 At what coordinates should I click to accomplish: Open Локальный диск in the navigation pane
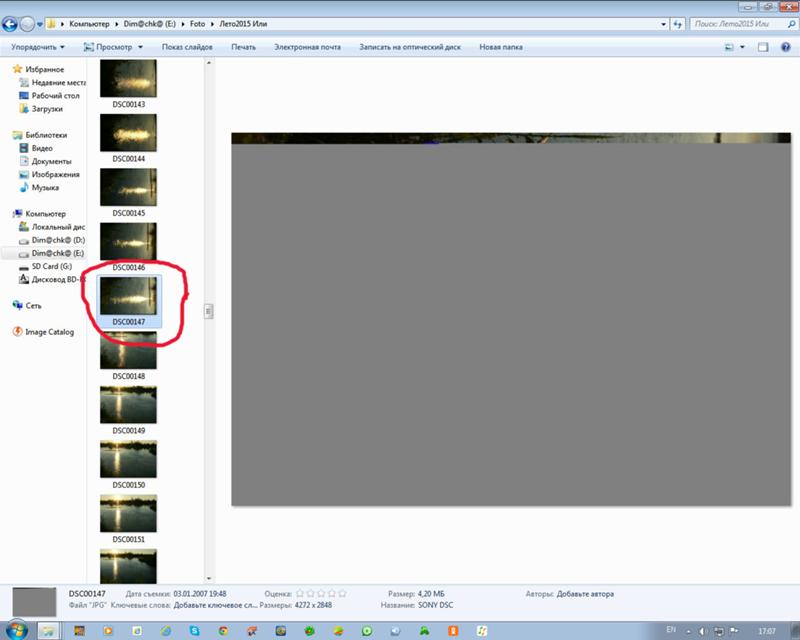(52, 227)
